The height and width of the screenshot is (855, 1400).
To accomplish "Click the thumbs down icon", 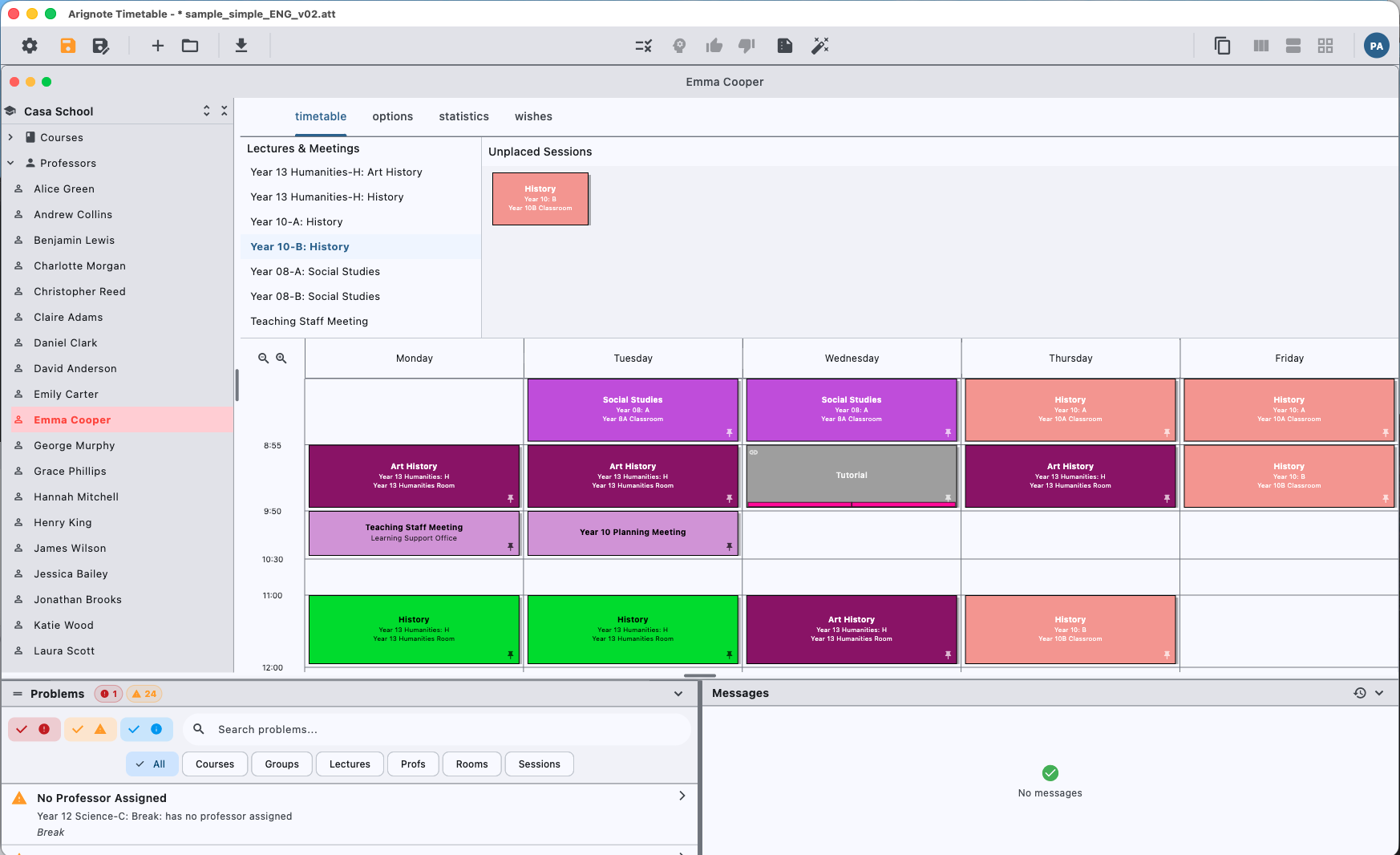I will tap(747, 46).
